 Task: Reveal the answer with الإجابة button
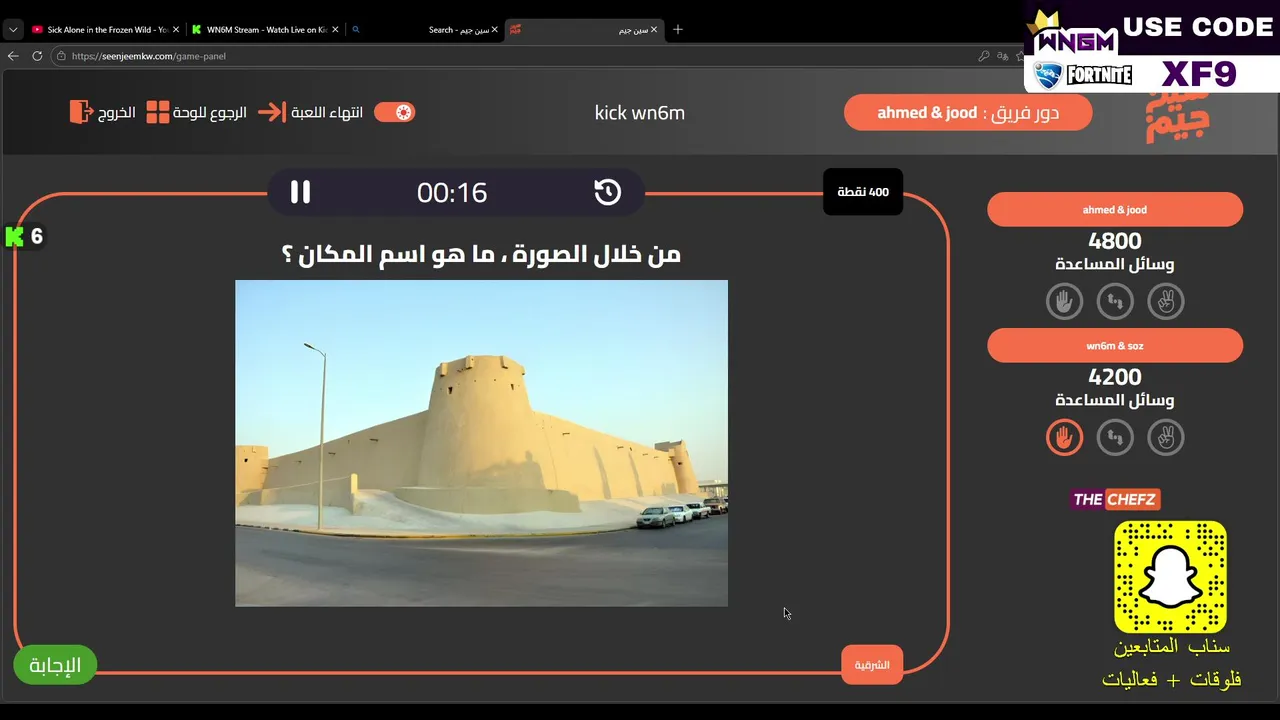(55, 665)
